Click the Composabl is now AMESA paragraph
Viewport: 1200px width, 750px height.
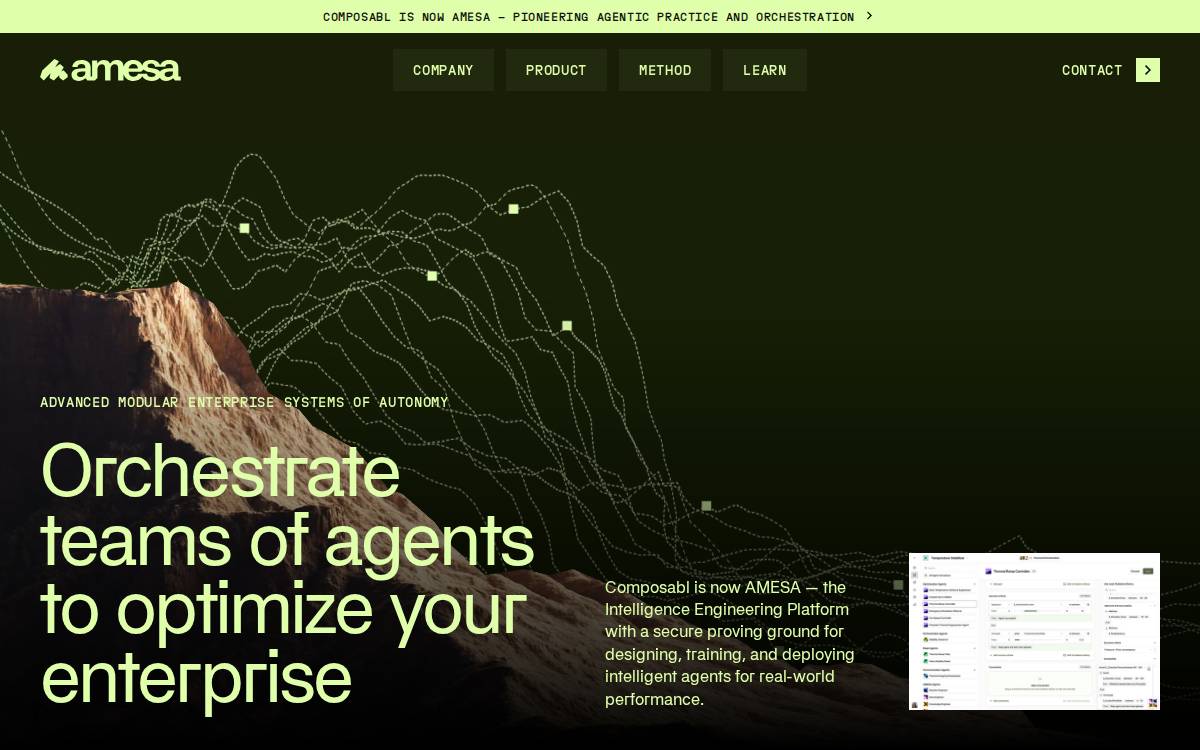tap(730, 643)
